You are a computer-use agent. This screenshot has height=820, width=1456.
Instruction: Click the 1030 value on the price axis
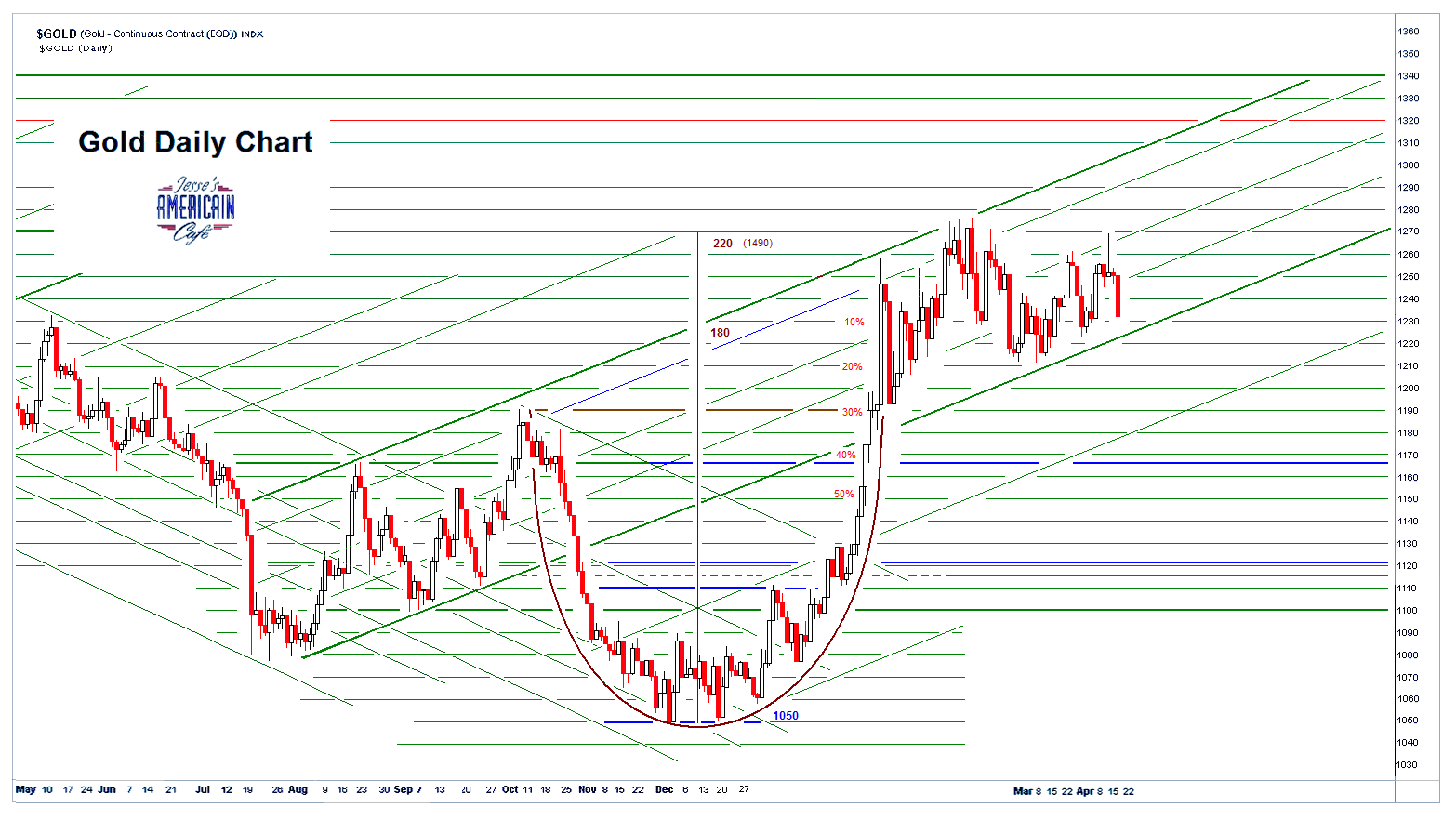[x=1409, y=766]
